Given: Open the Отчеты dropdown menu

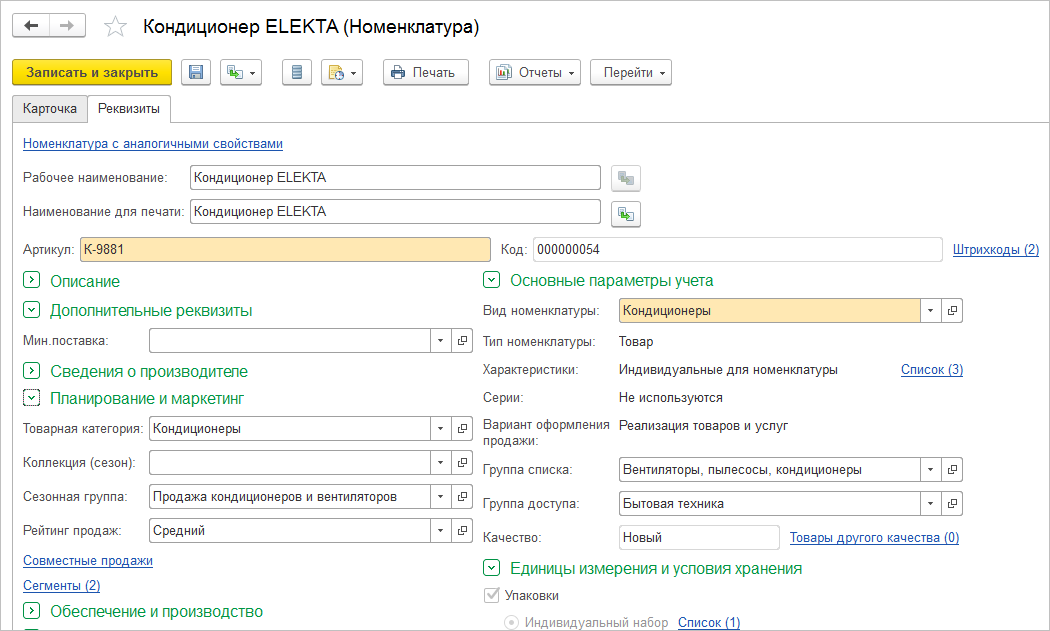Looking at the screenshot, I should point(535,72).
